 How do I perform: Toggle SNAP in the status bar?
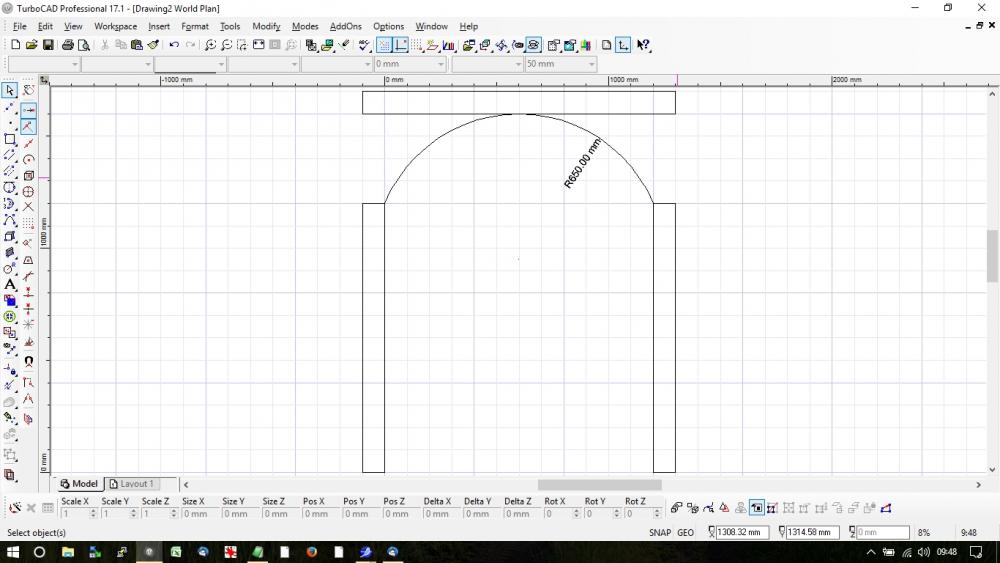tap(660, 532)
